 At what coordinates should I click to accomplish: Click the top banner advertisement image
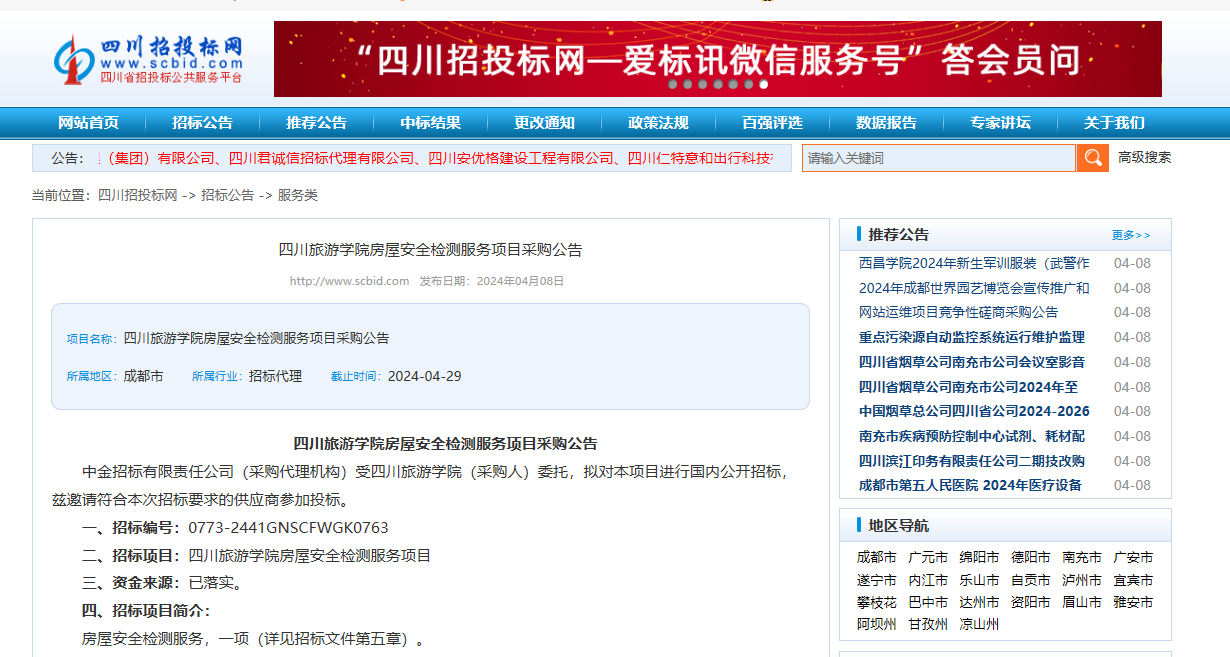click(x=718, y=59)
